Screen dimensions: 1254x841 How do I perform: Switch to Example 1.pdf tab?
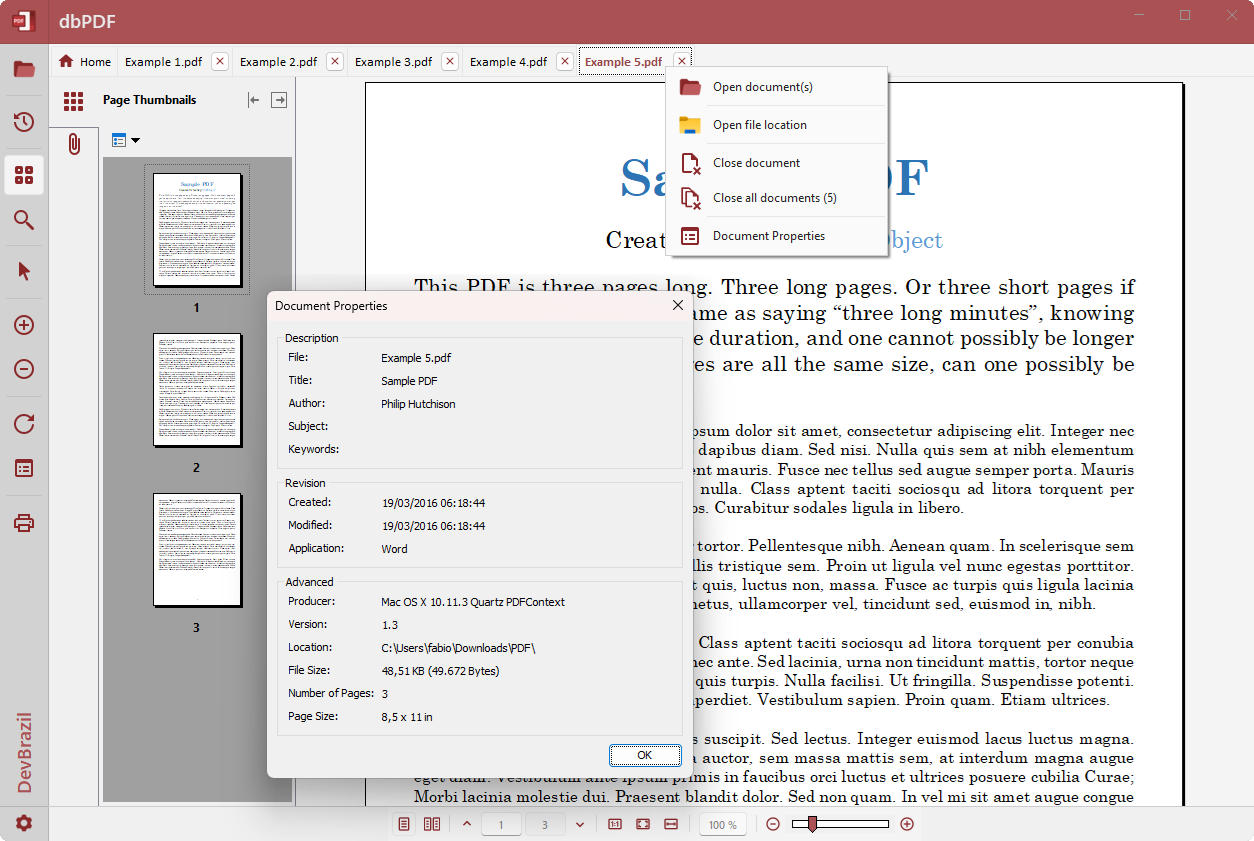point(163,61)
